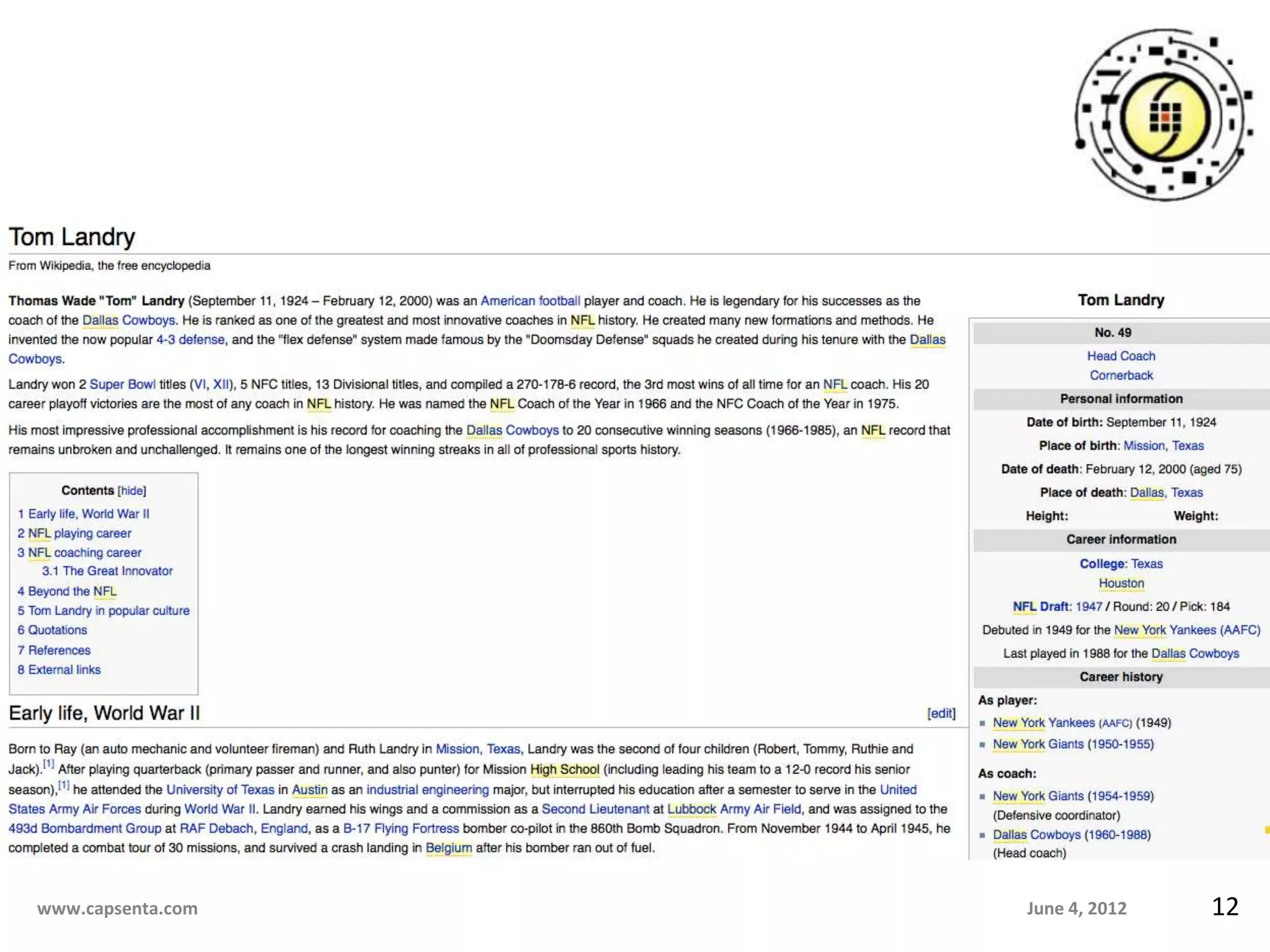
Task: Open Early life, World War II contents entry
Action: (88, 514)
